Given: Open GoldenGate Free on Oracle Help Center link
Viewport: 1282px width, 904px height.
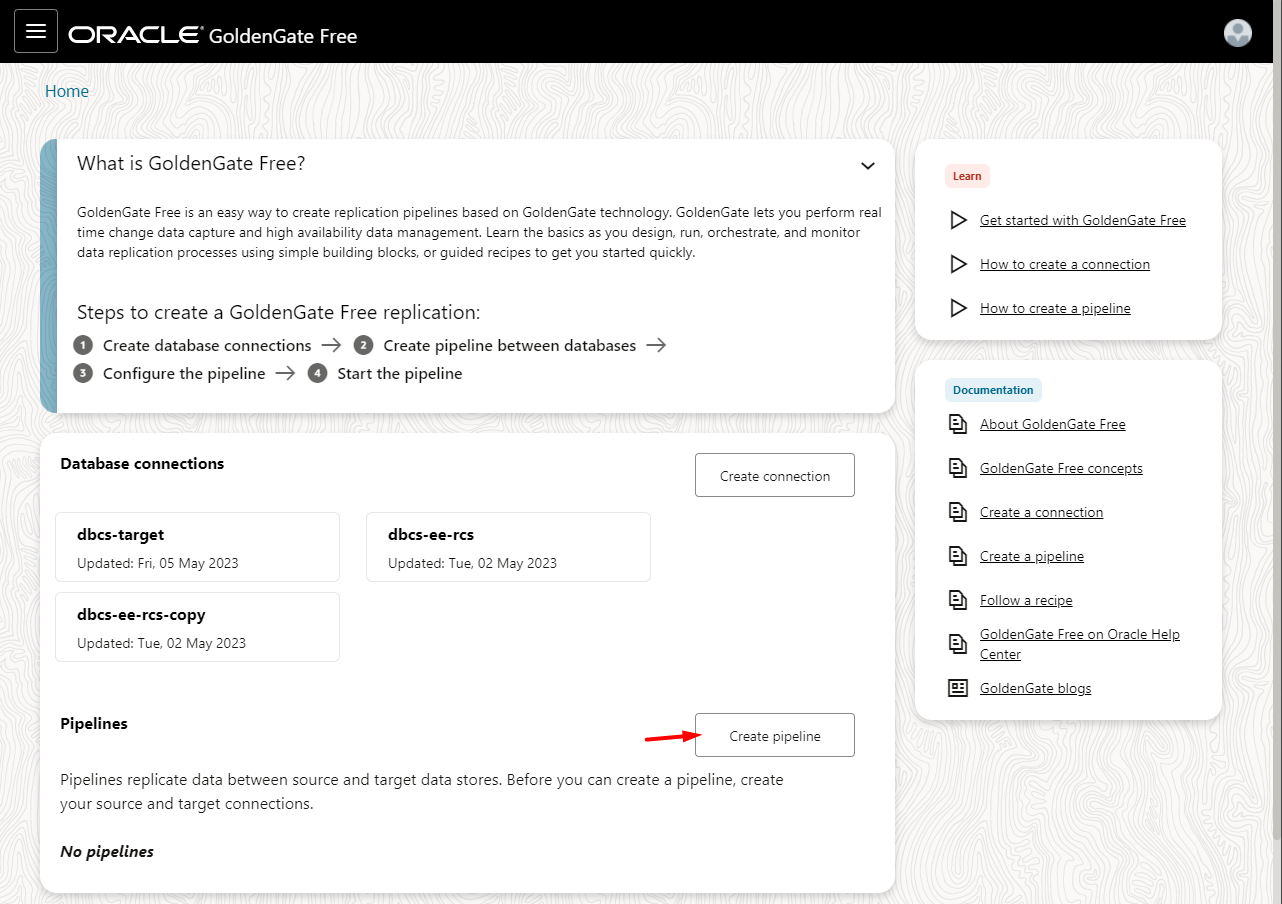Looking at the screenshot, I should [1079, 644].
